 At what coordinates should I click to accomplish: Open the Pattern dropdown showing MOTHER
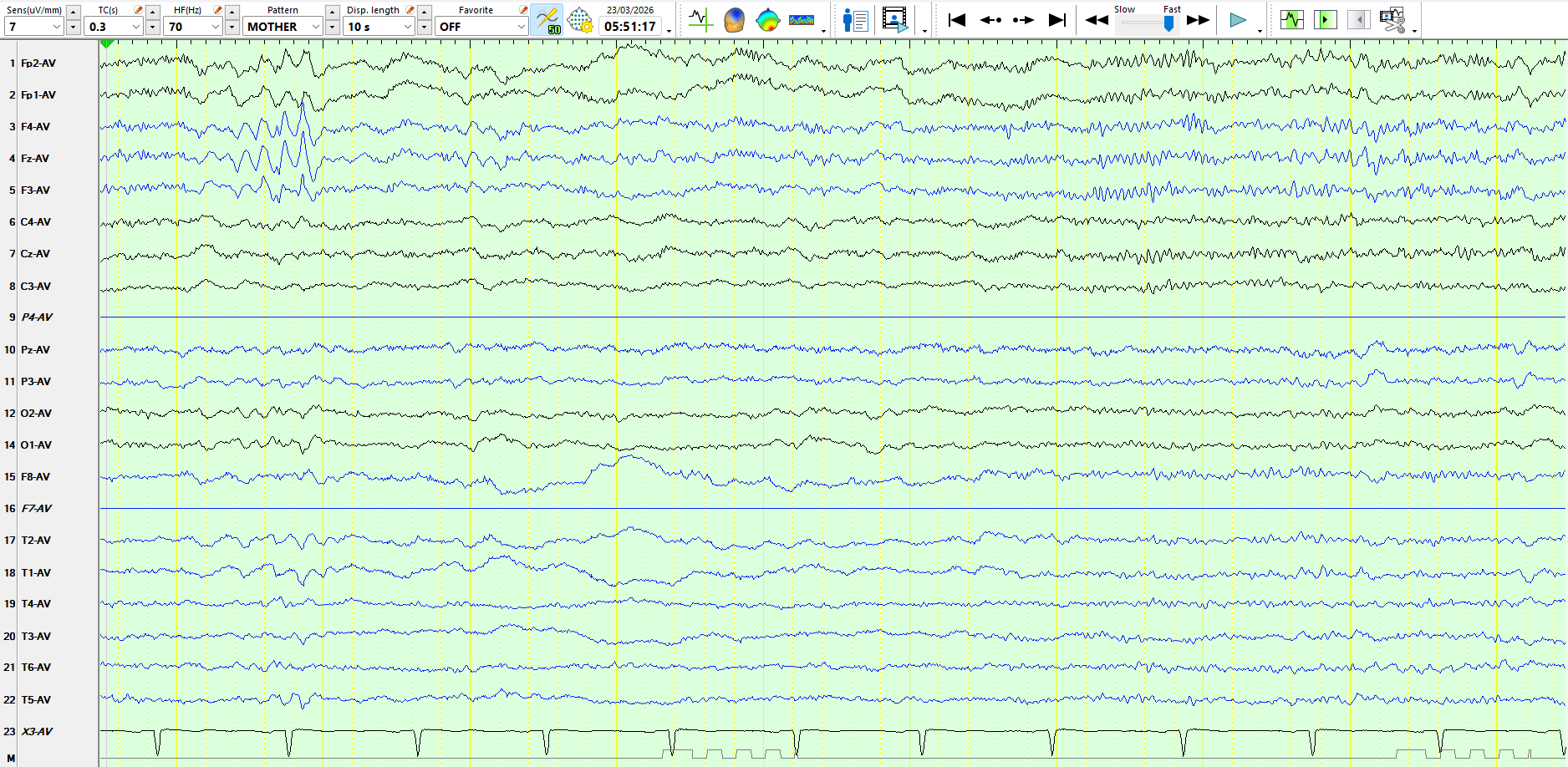(x=283, y=27)
